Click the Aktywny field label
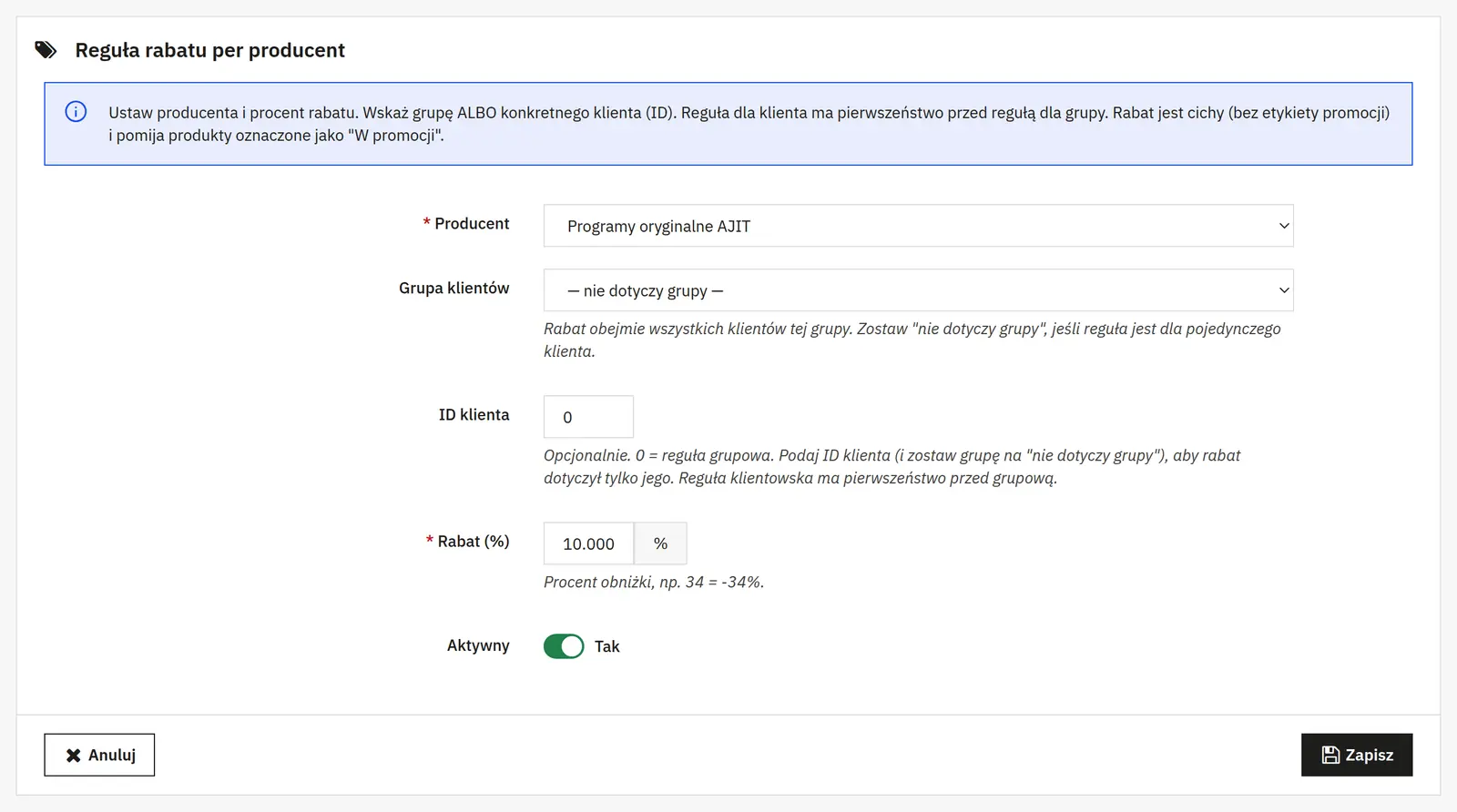Image resolution: width=1457 pixels, height=812 pixels. (x=478, y=645)
